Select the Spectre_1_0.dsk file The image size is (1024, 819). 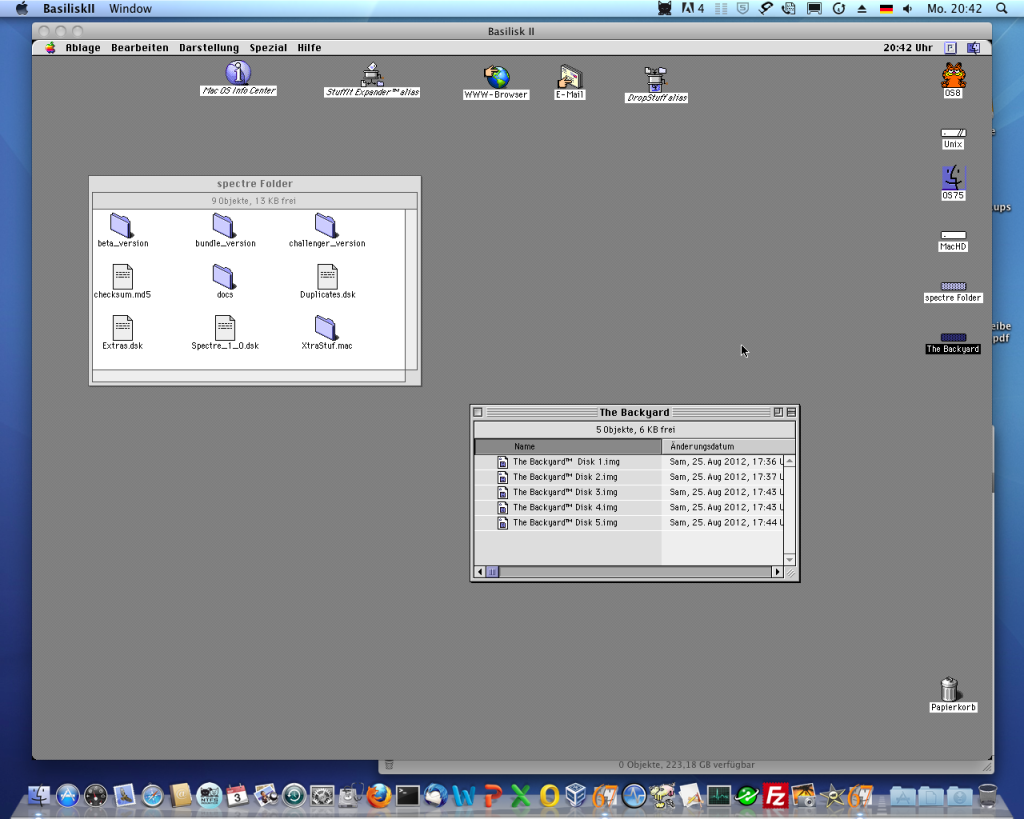pyautogui.click(x=225, y=328)
